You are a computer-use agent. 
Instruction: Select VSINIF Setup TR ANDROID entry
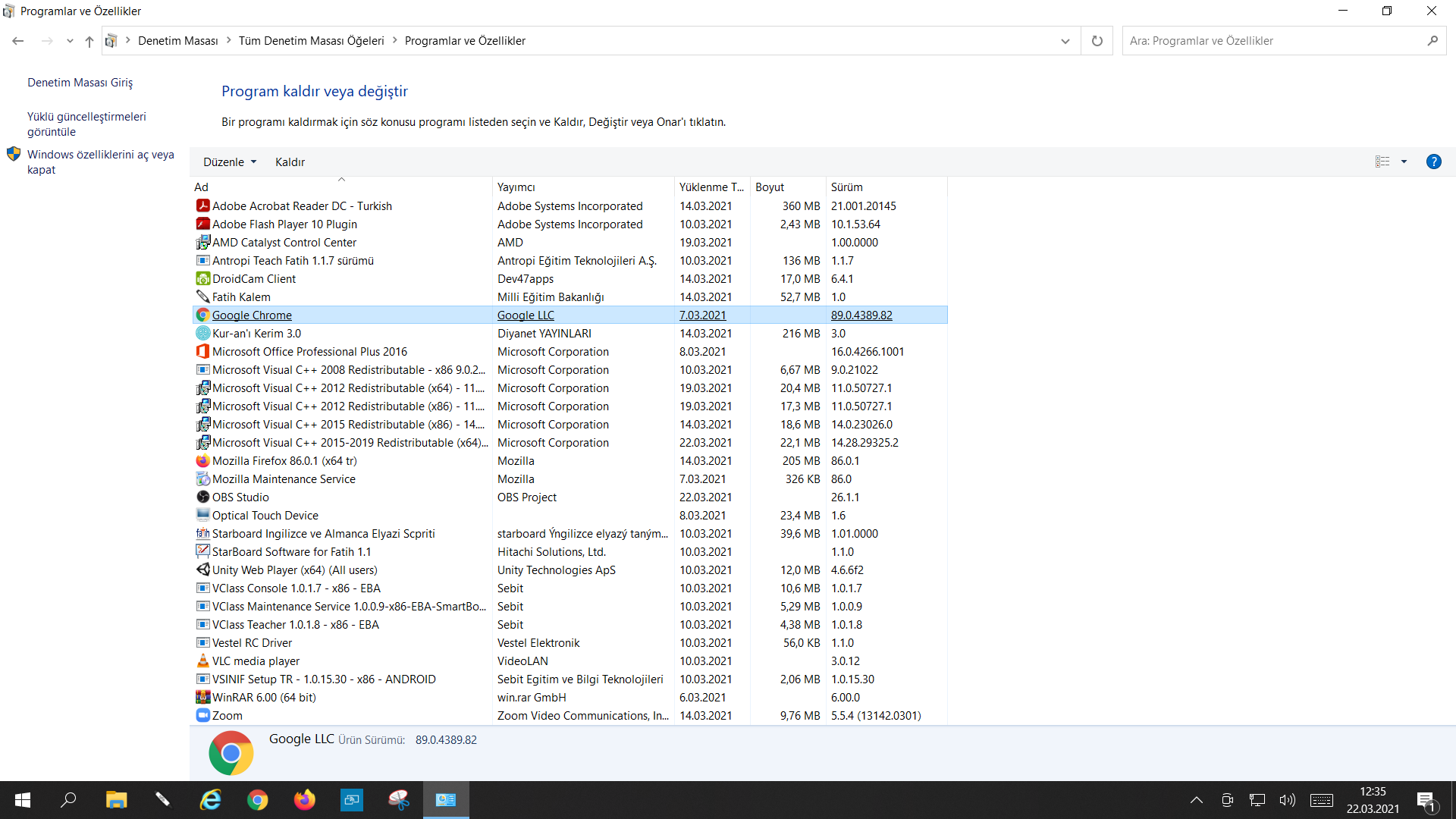coord(570,679)
